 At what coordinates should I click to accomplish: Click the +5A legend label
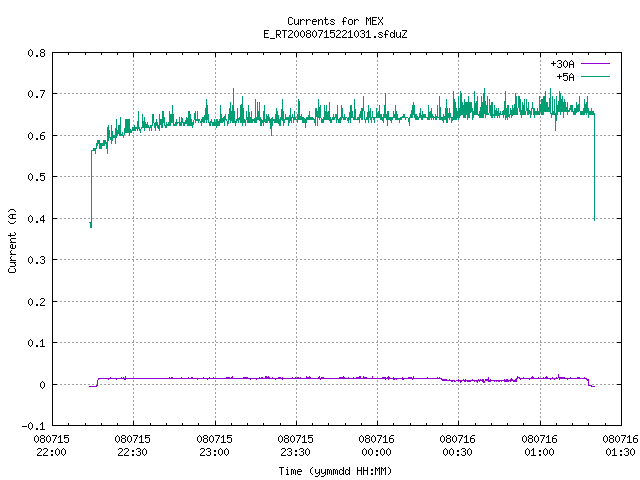pyautogui.click(x=565, y=77)
